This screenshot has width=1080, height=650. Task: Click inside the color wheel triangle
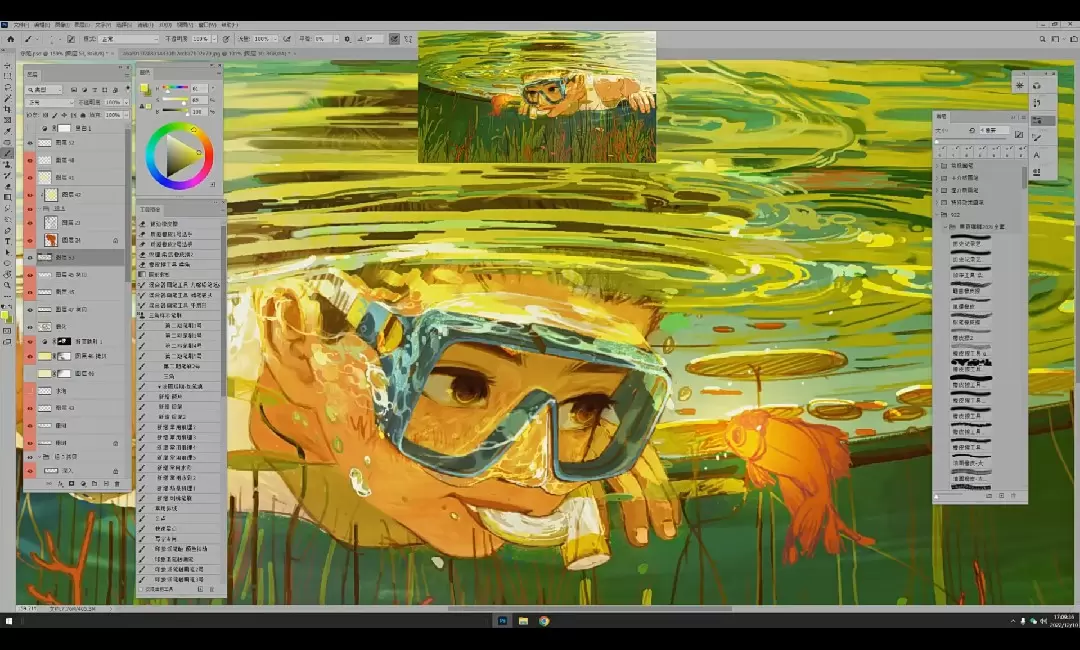click(x=181, y=156)
